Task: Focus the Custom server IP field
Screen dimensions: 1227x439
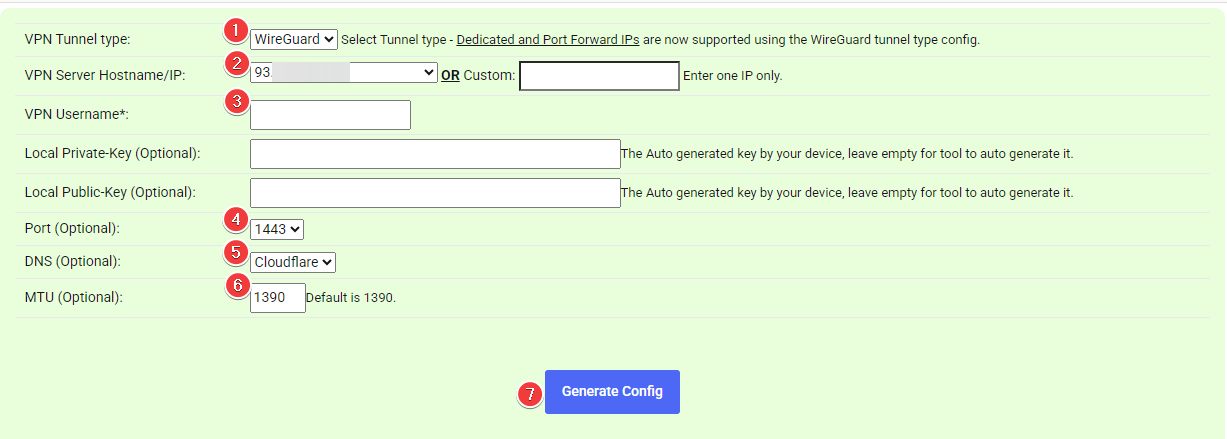Action: (599, 76)
